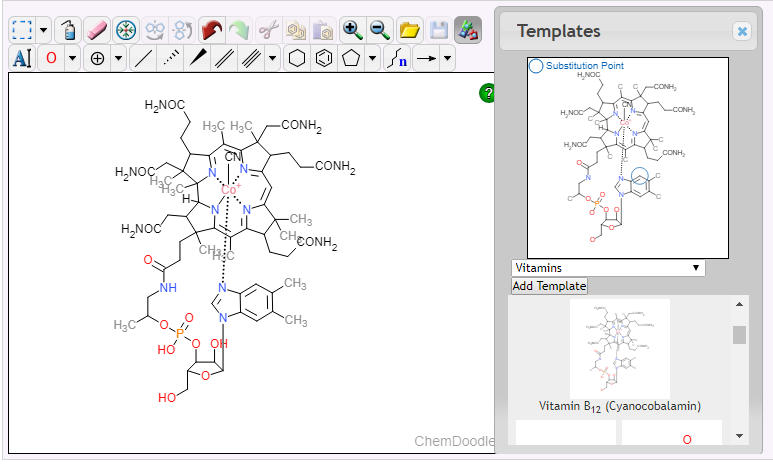
Task: Click the green help question mark
Action: (x=488, y=93)
